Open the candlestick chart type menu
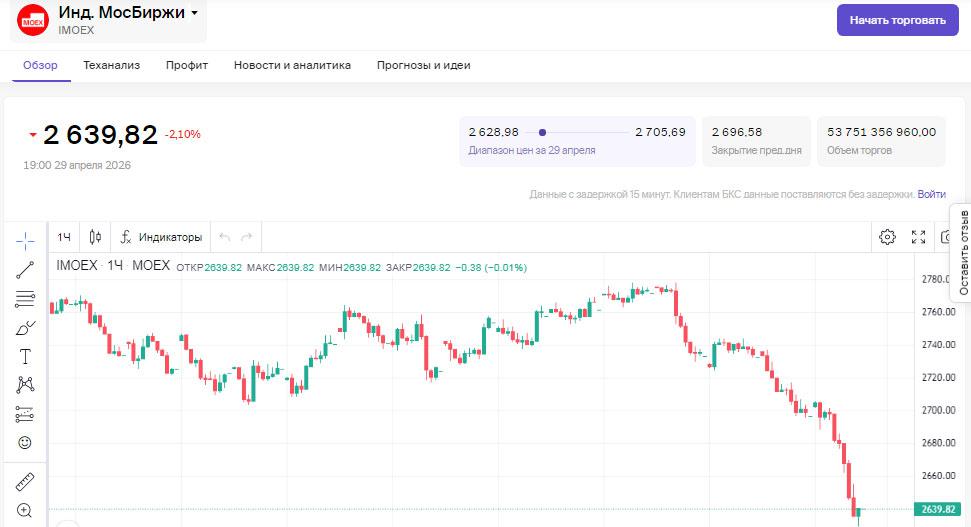 (x=95, y=237)
